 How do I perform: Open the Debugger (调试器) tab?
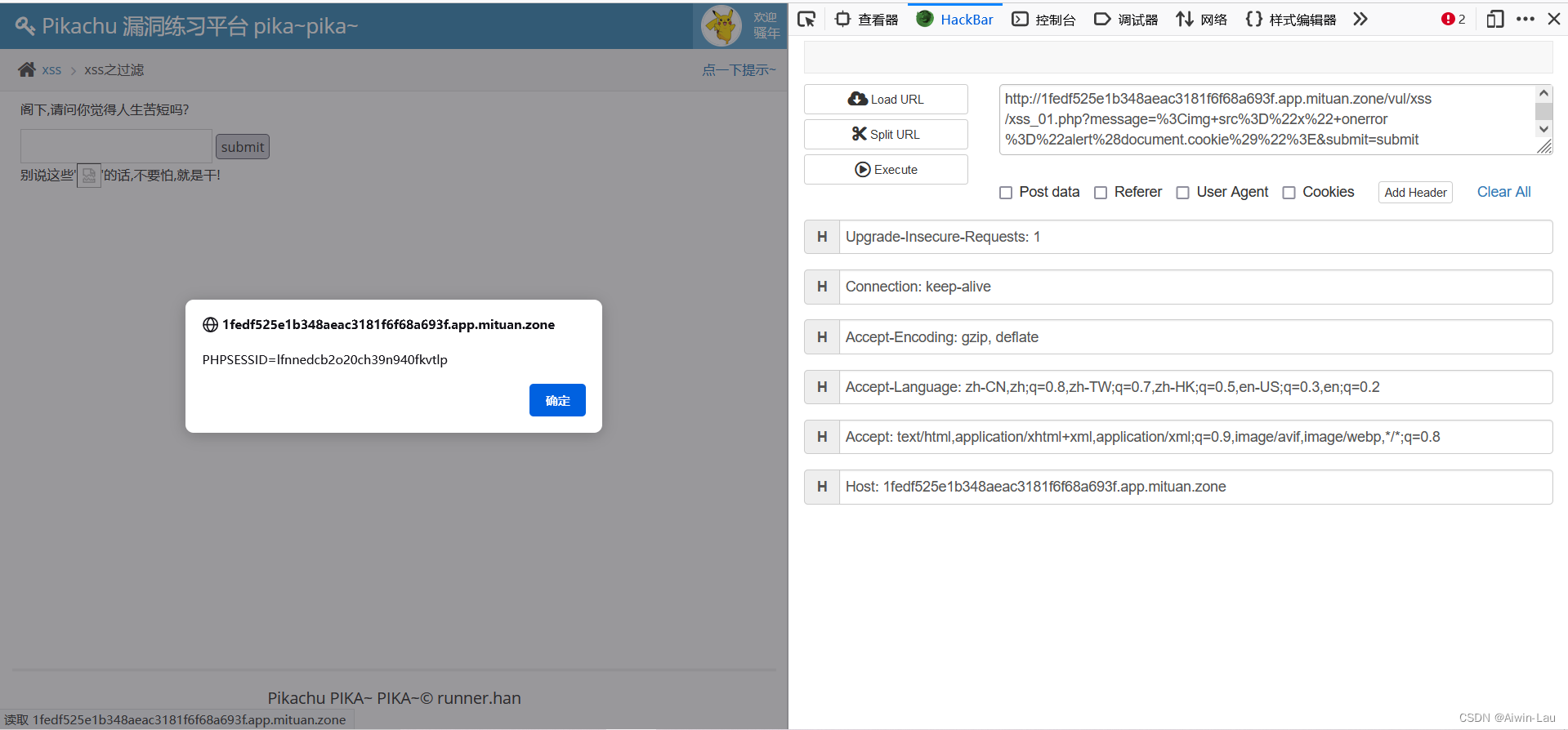tap(1126, 19)
